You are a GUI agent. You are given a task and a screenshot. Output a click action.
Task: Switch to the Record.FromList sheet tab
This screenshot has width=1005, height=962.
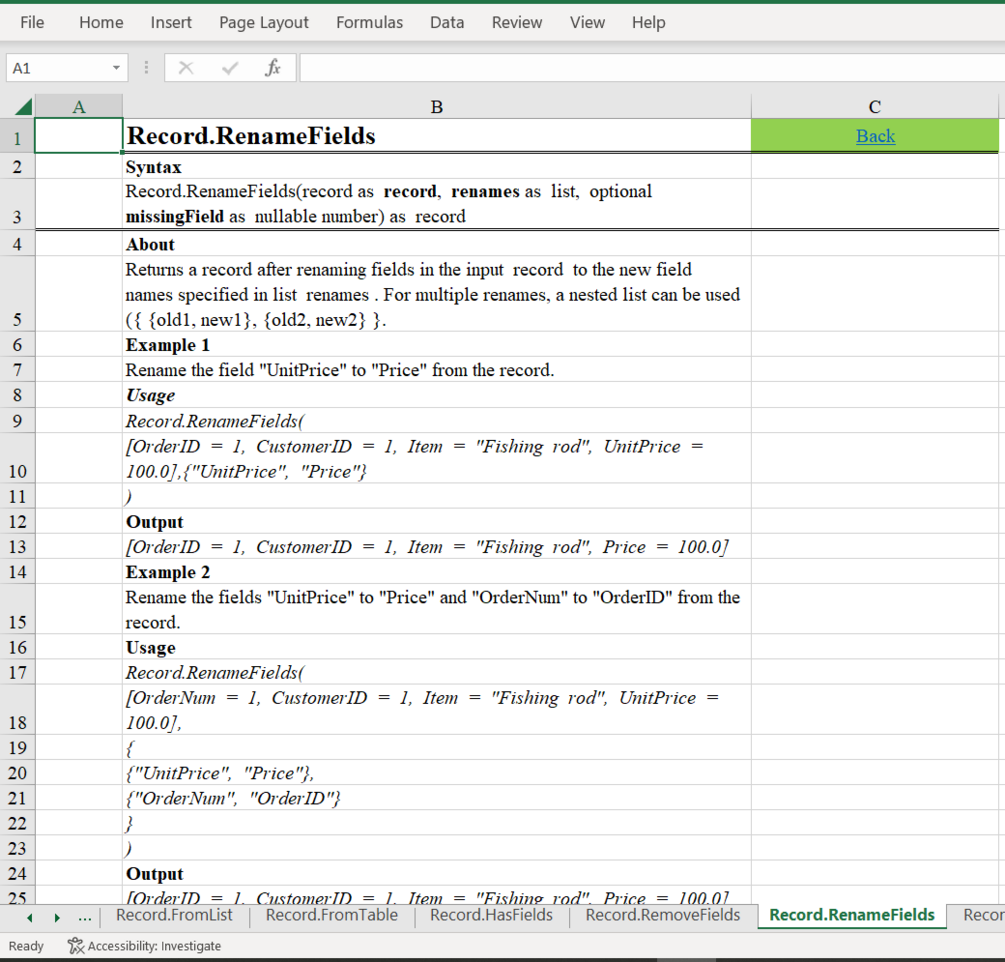pyautogui.click(x=174, y=915)
